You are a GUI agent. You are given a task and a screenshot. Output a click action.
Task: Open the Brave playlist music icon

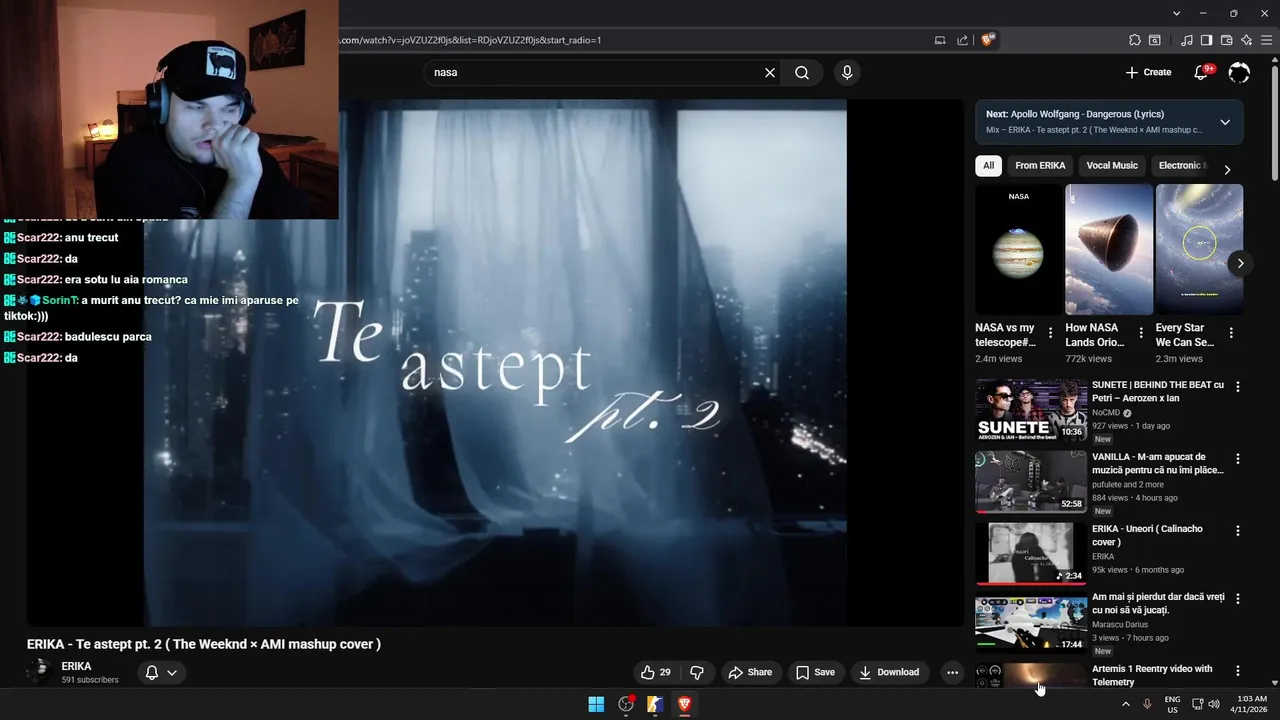tap(1187, 40)
